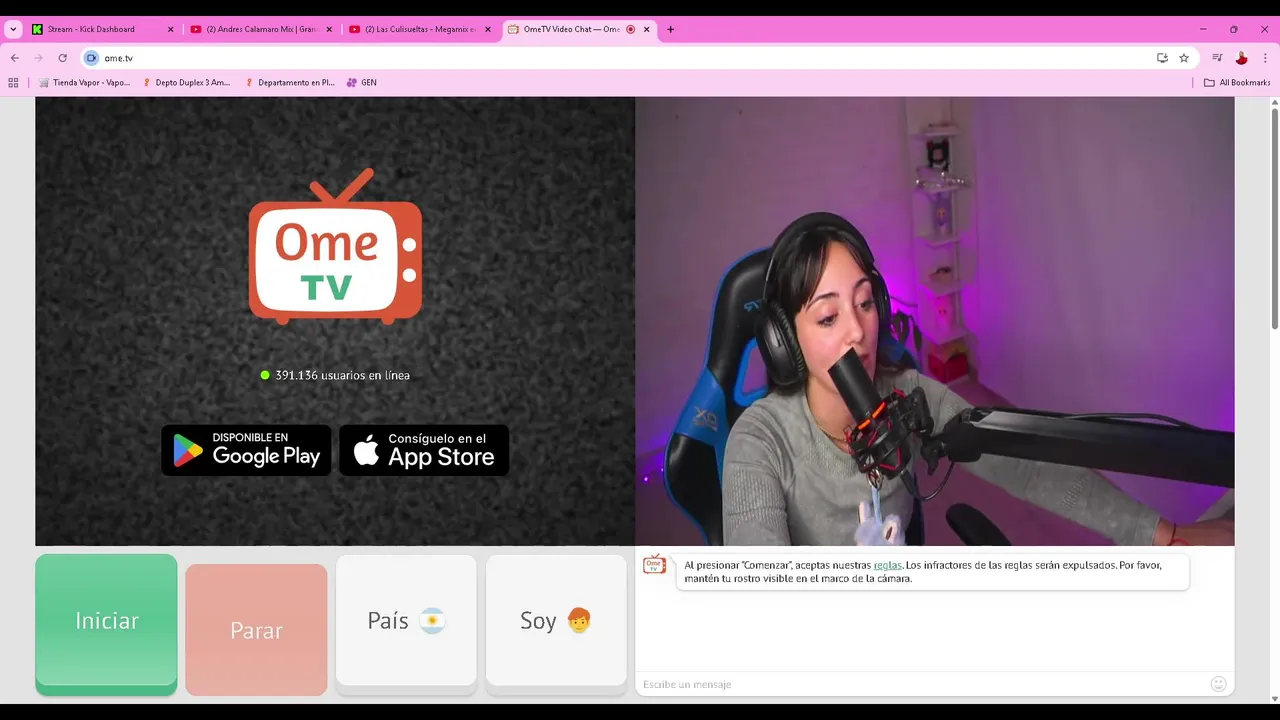Focus the Escribe un mensaje field

pyautogui.click(x=920, y=684)
